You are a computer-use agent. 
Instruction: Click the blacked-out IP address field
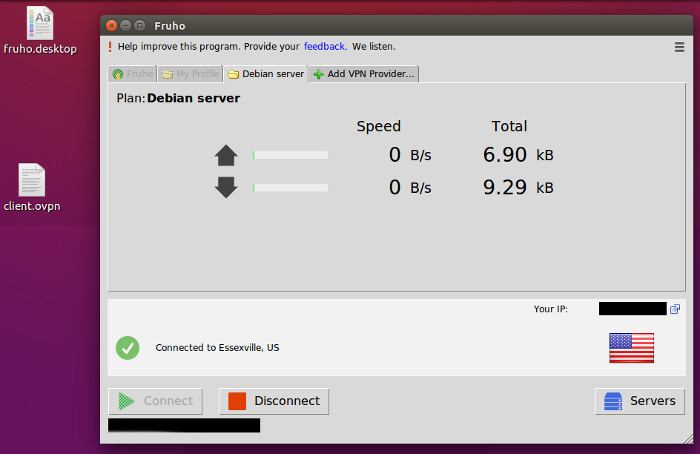(x=633, y=308)
